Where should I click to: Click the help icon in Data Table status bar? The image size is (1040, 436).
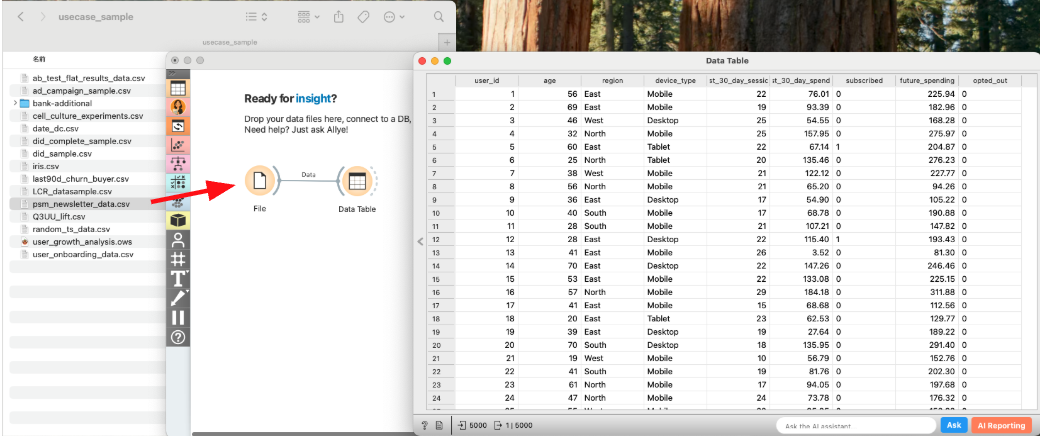pos(424,425)
